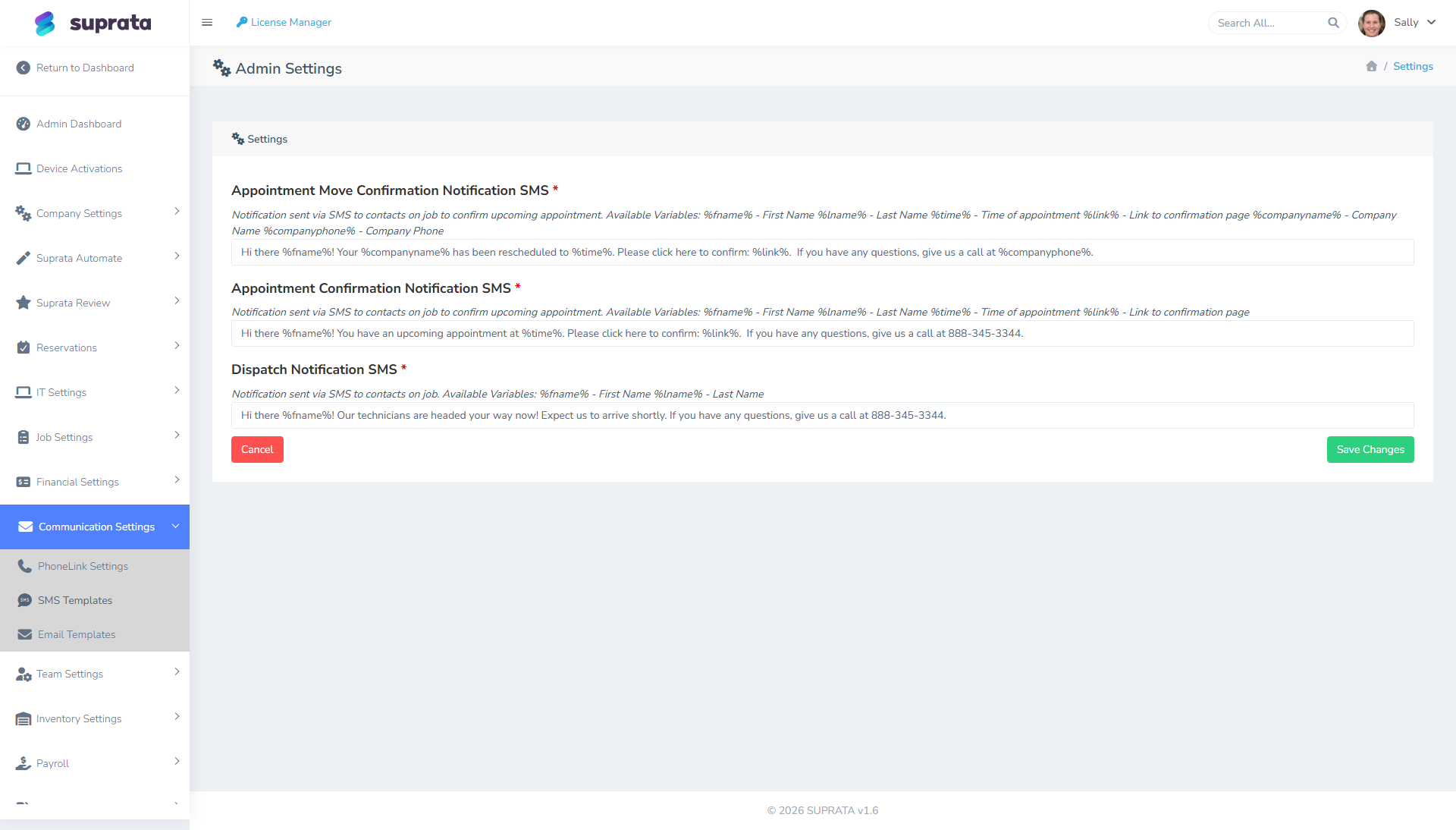Expand the Company Settings chevron

pyautogui.click(x=177, y=211)
